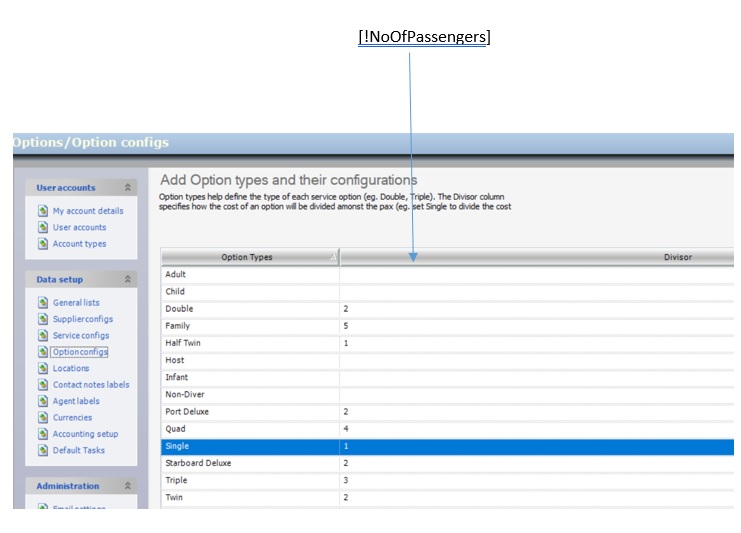Click the Currencies icon in sidebar
741x533 pixels.
click(43, 418)
